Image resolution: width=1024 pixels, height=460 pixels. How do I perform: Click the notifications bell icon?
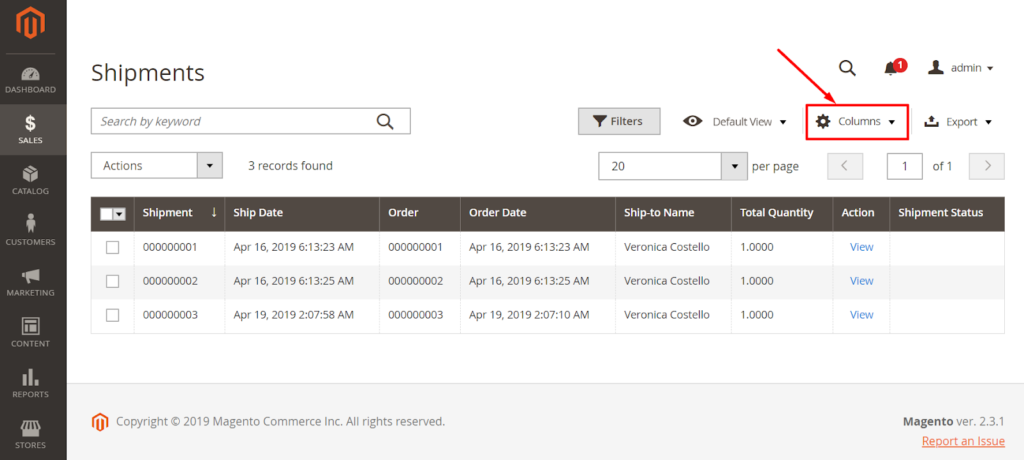click(x=890, y=68)
